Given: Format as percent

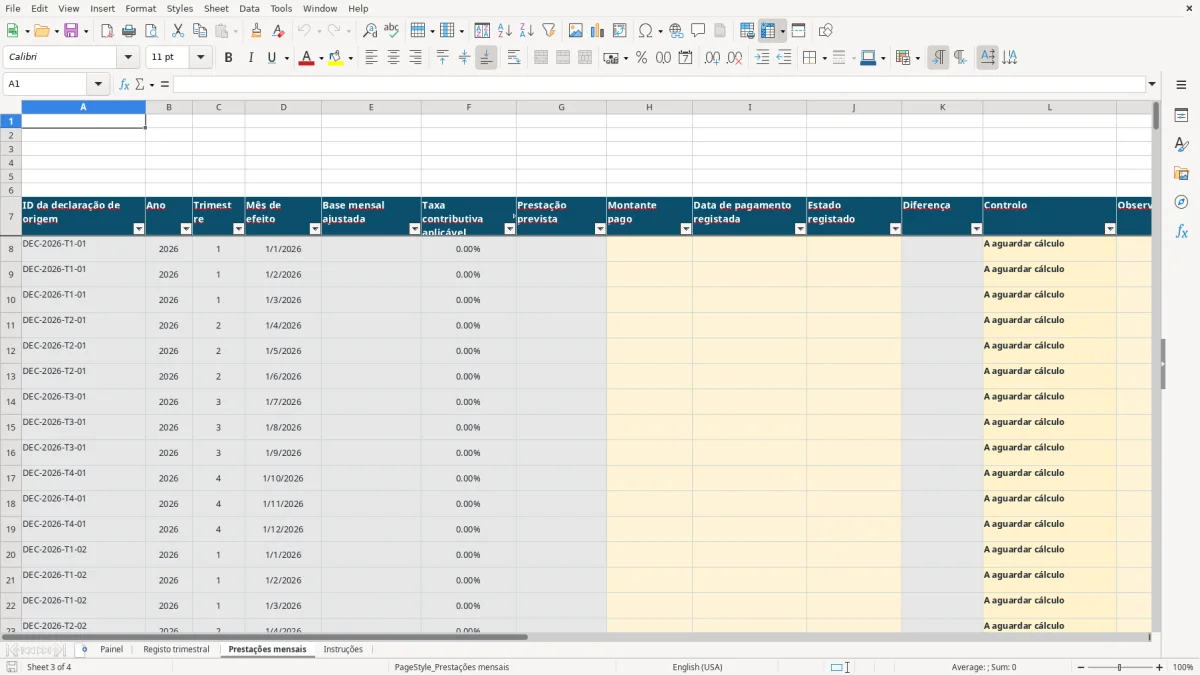Looking at the screenshot, I should point(642,58).
